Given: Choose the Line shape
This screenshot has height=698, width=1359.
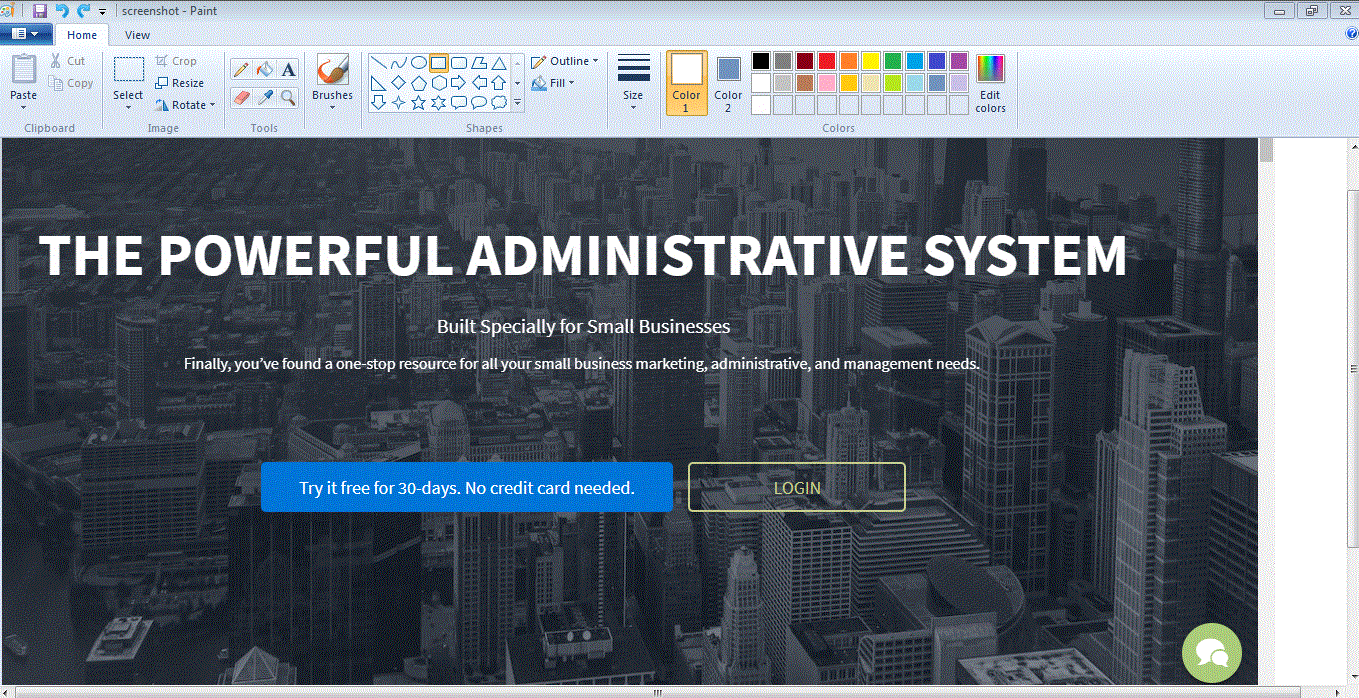Looking at the screenshot, I should click(379, 63).
